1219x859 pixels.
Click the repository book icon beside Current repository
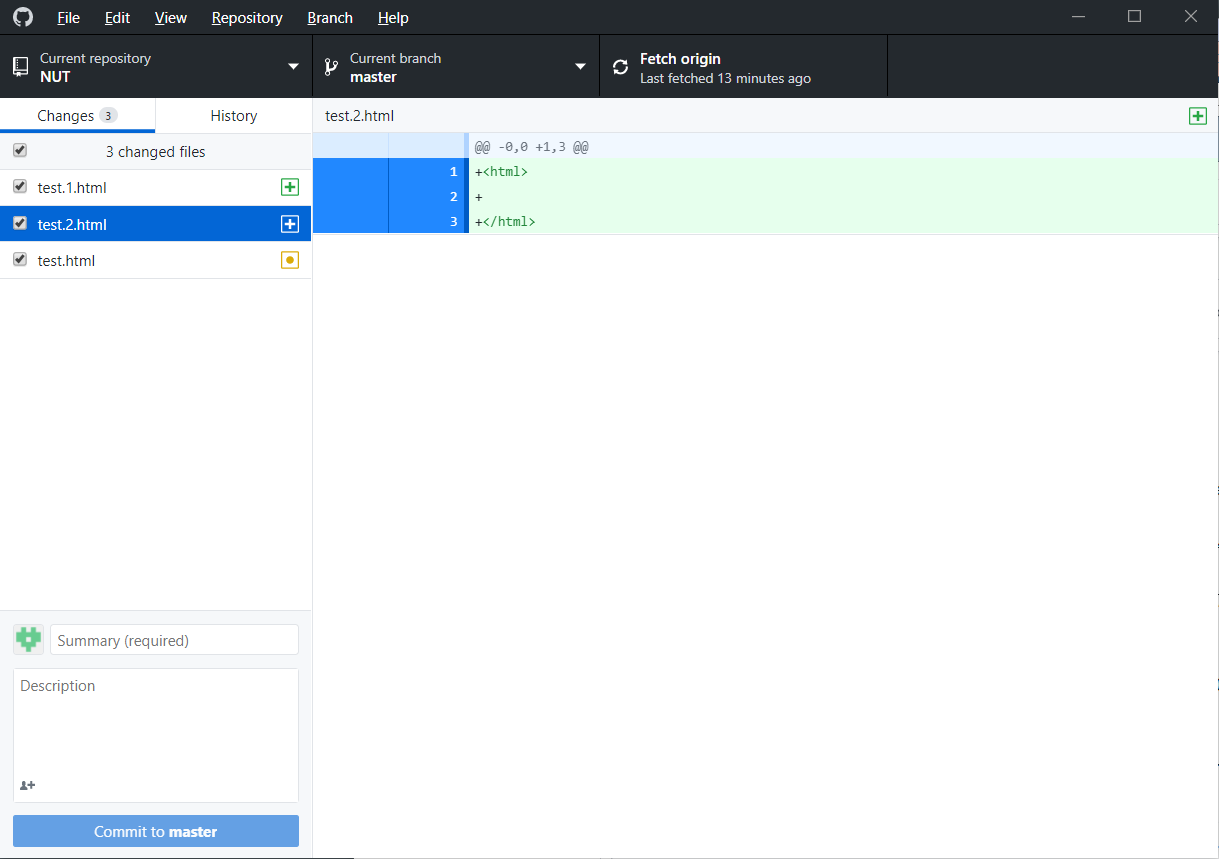(20, 66)
